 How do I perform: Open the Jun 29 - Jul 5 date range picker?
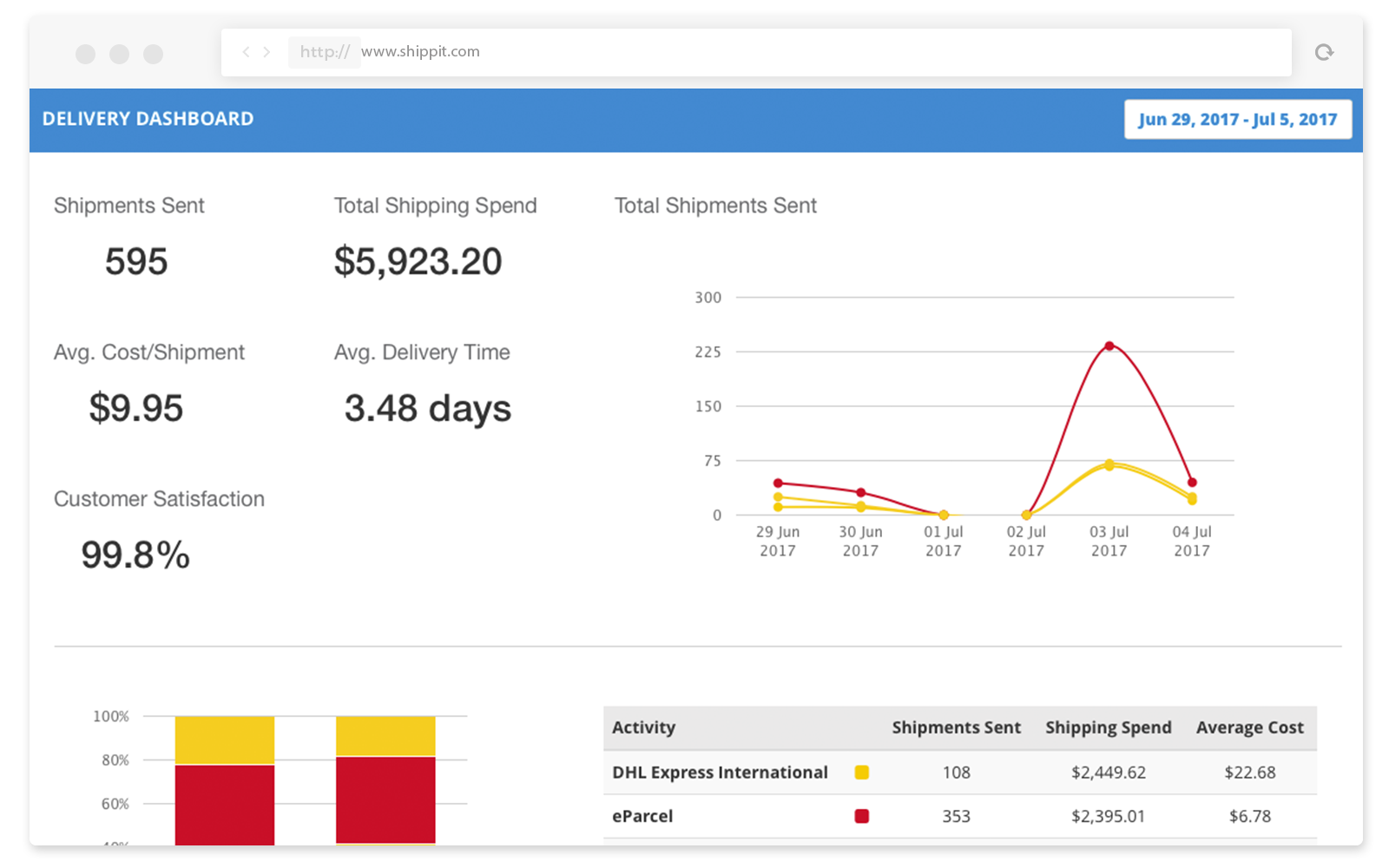(x=1237, y=119)
